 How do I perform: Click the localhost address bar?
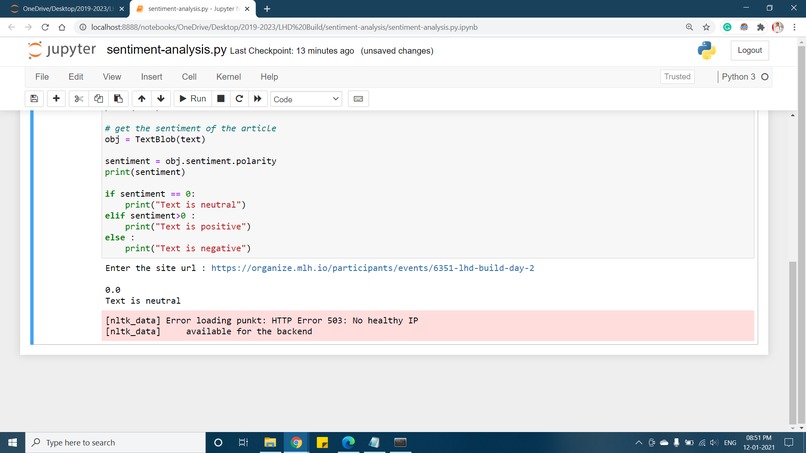point(380,27)
